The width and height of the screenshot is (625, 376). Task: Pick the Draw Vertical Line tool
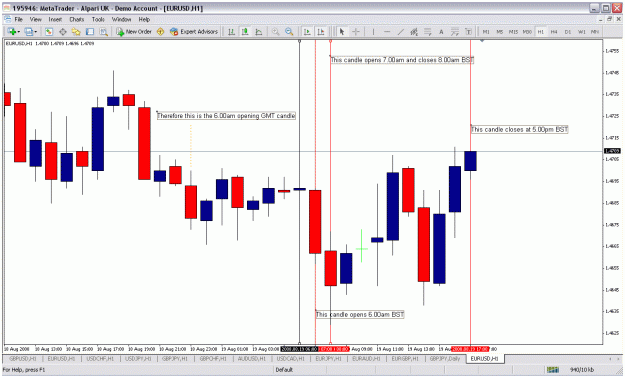click(373, 31)
